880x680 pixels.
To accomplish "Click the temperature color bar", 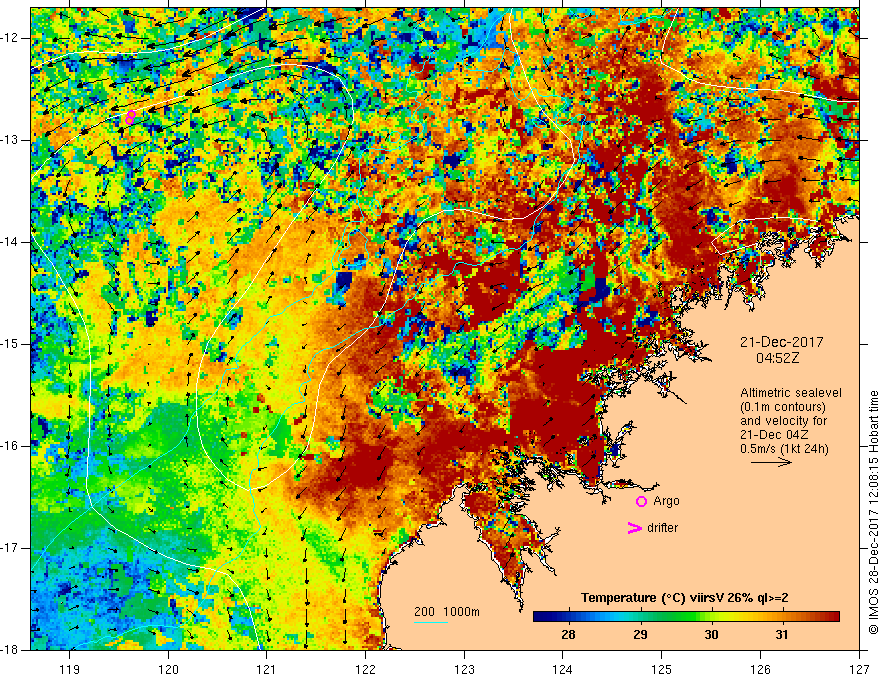I will pyautogui.click(x=686, y=617).
